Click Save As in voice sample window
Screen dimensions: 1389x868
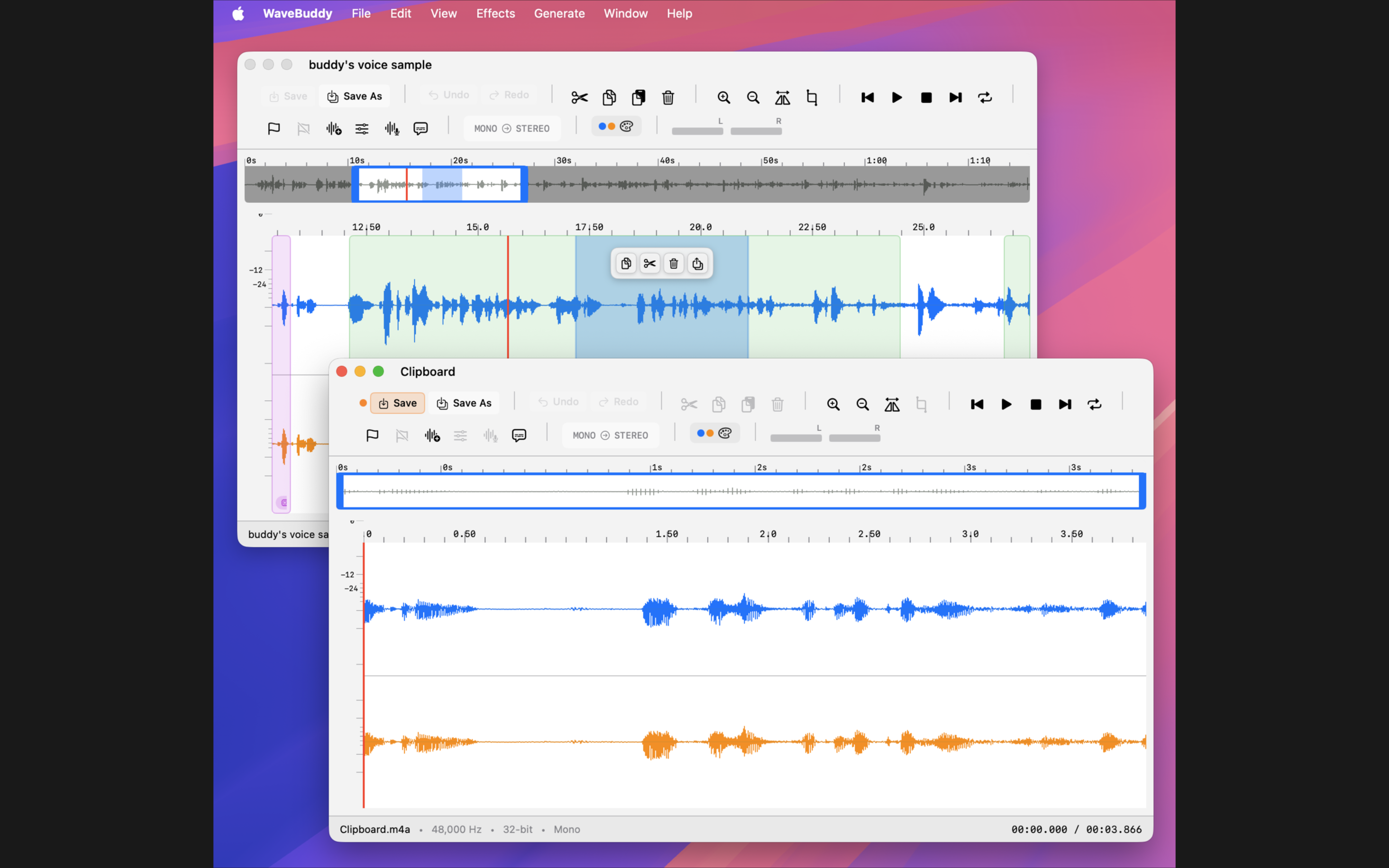tap(354, 96)
